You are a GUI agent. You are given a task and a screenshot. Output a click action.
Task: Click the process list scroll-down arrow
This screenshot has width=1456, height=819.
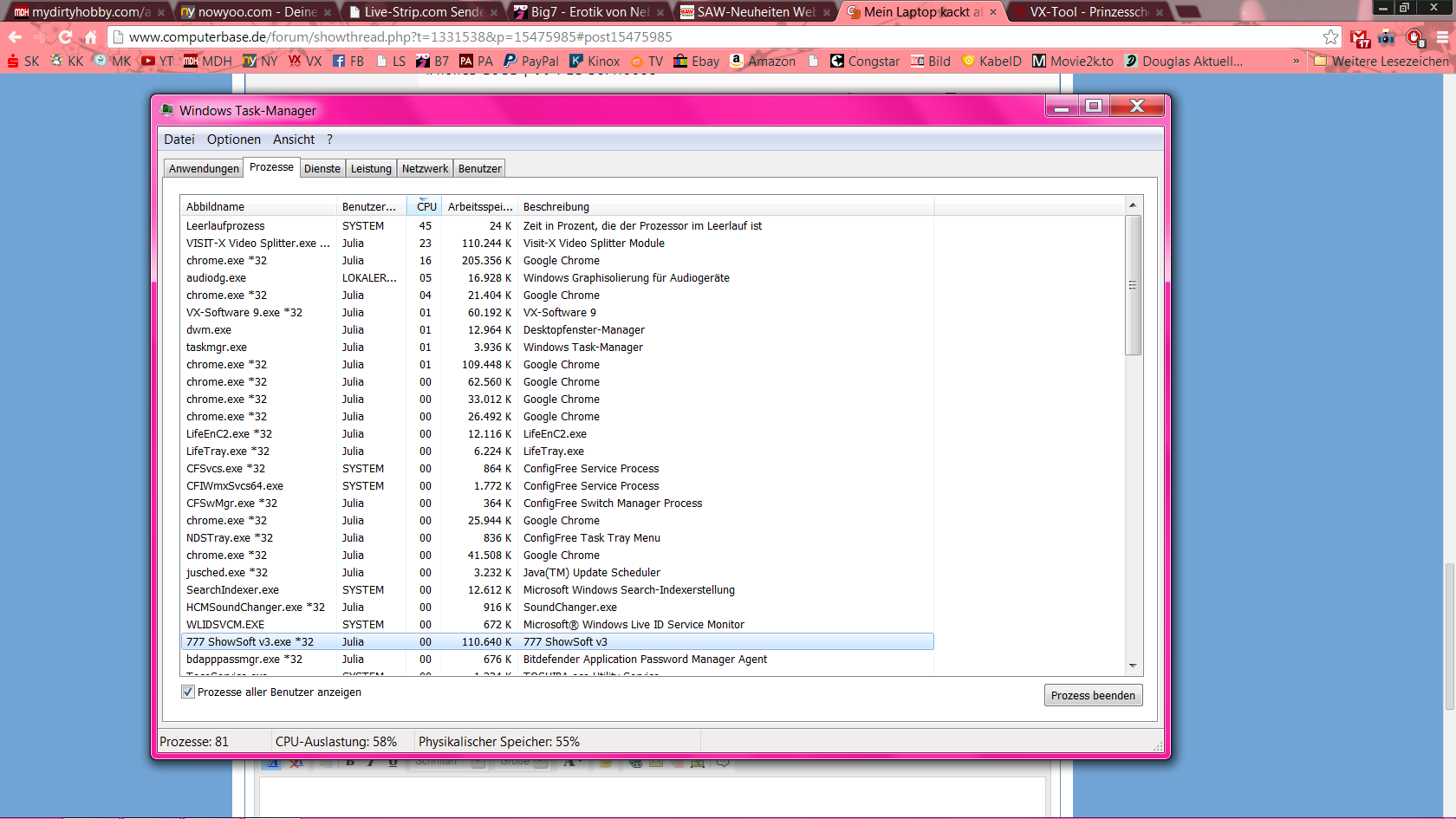point(1133,666)
